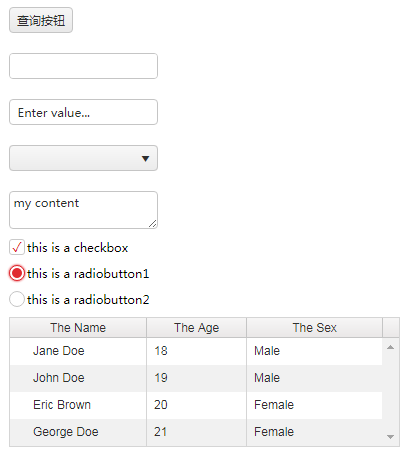Screen dimensions: 410x464
Task: Click the age cell showing 20
Action: point(197,405)
